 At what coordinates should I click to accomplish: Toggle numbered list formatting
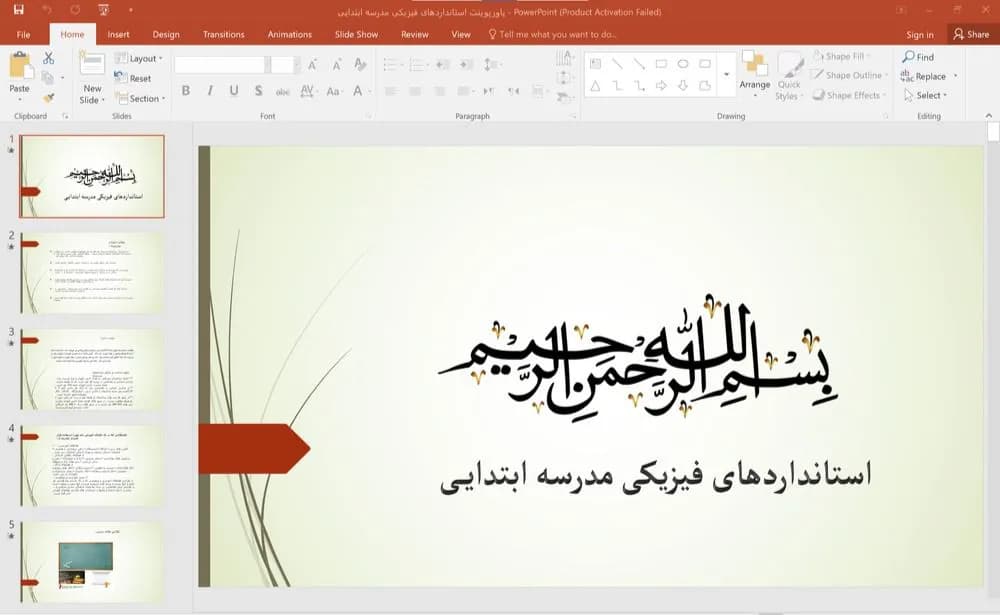point(416,64)
